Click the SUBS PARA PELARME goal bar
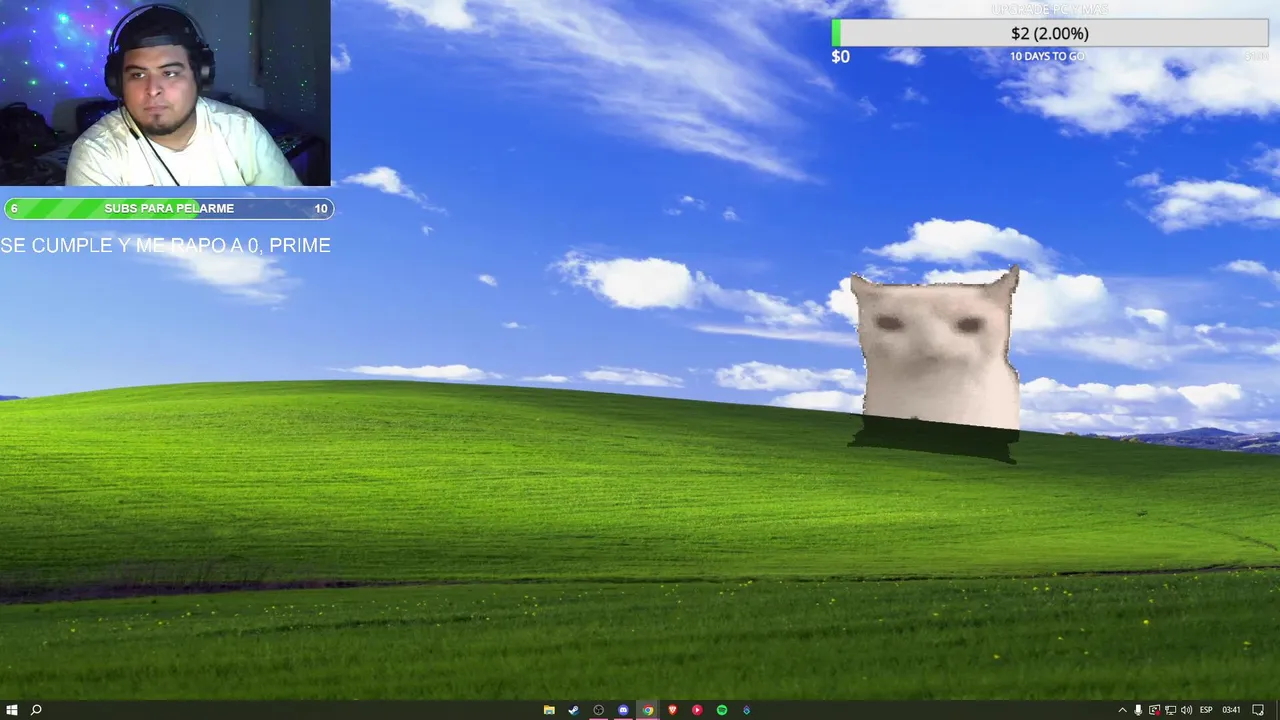Image resolution: width=1280 pixels, height=720 pixels. click(169, 208)
